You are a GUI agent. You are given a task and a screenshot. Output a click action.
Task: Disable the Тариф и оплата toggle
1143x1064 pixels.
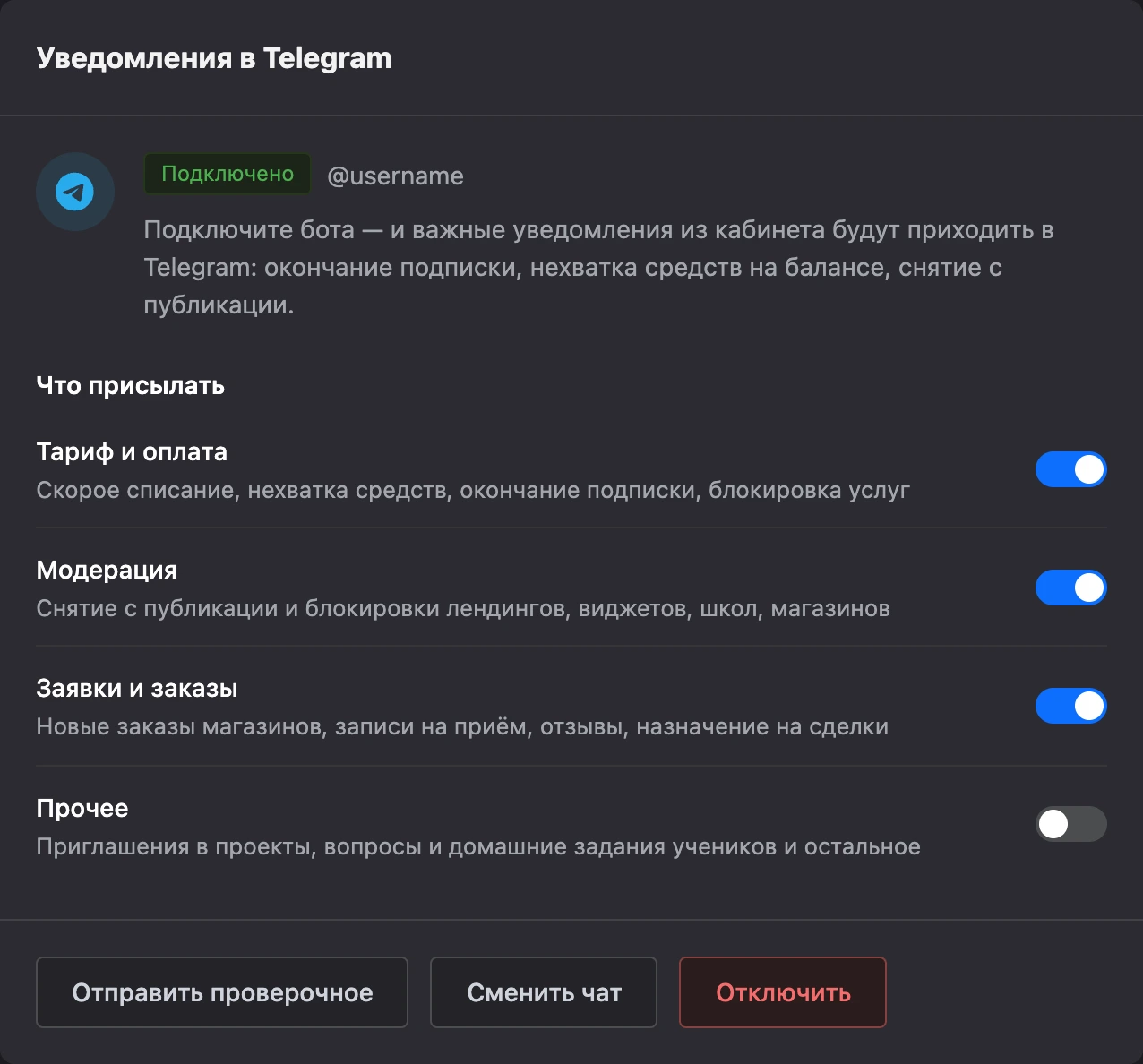pos(1070,469)
